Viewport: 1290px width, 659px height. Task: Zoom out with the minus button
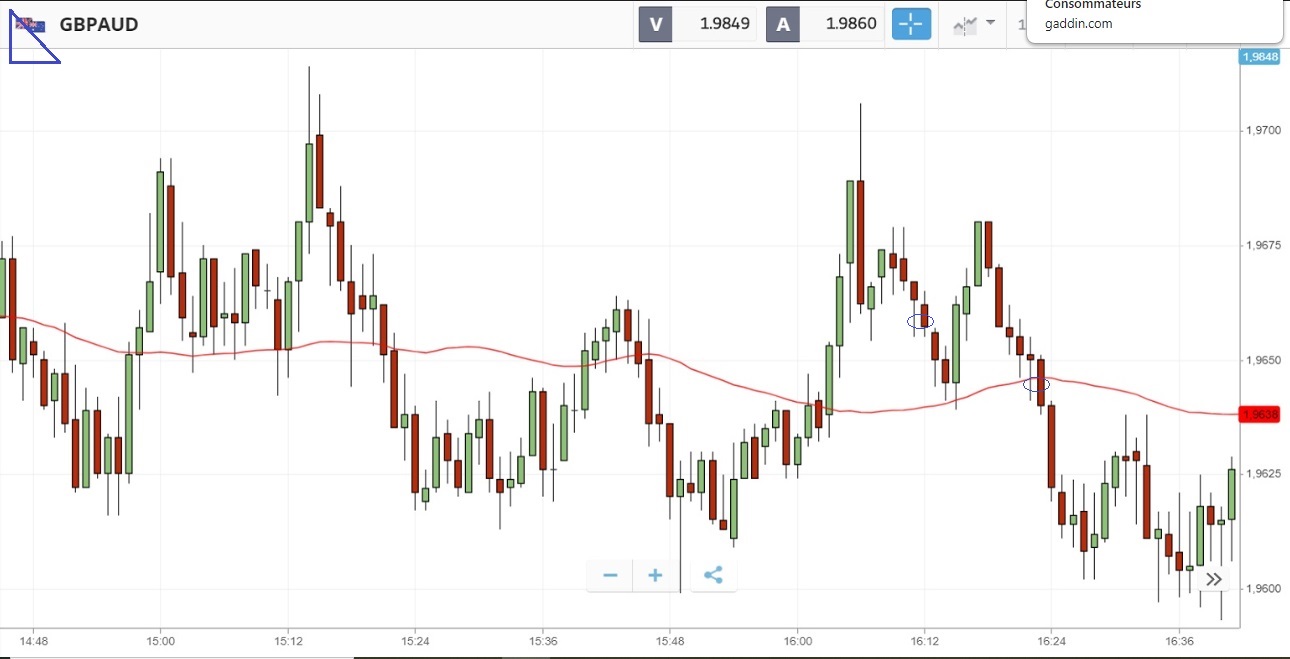(x=610, y=575)
